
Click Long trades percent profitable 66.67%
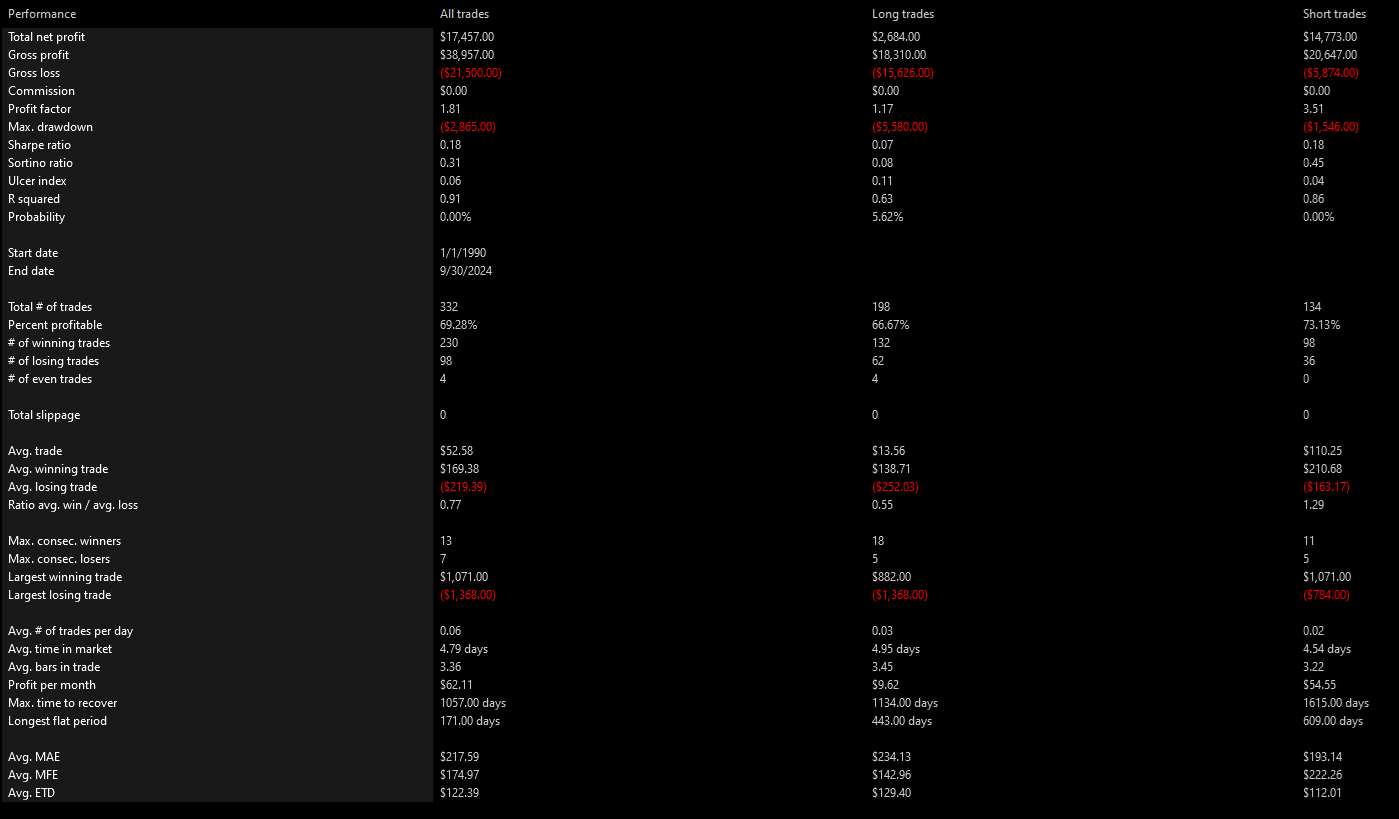(891, 325)
